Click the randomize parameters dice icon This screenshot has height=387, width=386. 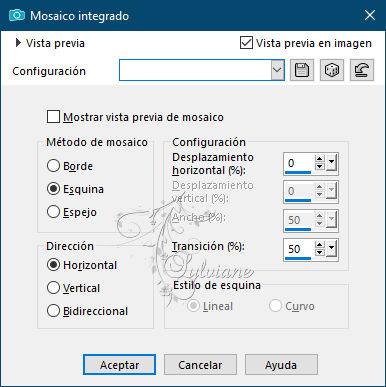tap(332, 70)
